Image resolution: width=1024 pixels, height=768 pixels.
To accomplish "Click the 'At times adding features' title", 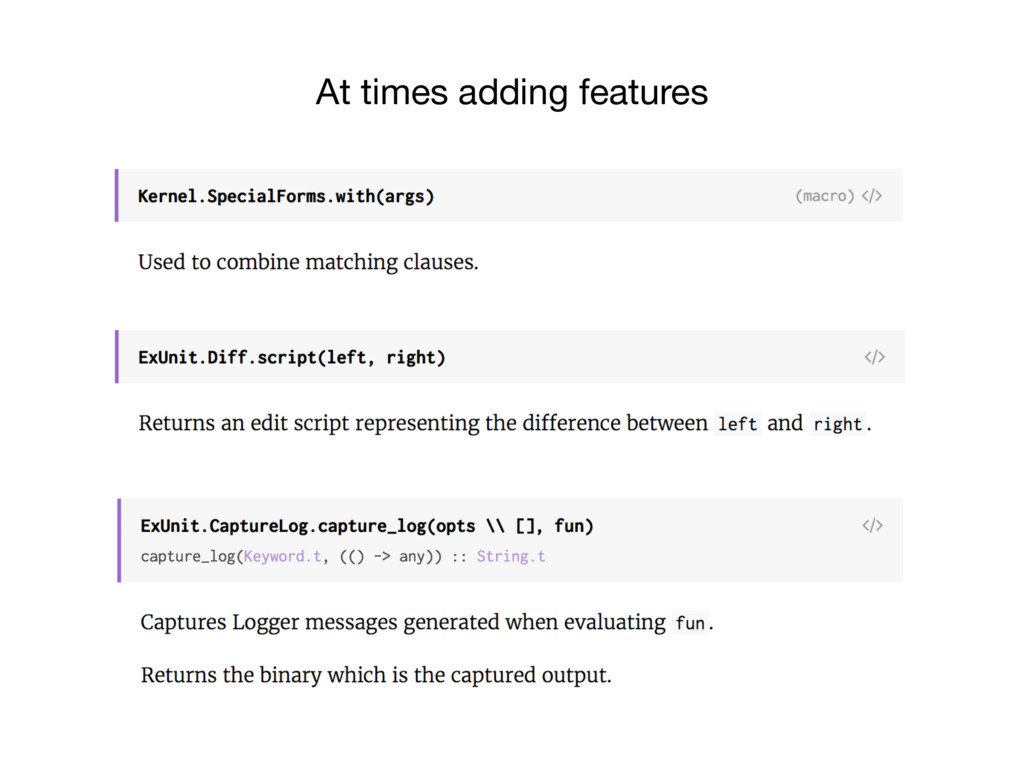I will click(512, 91).
